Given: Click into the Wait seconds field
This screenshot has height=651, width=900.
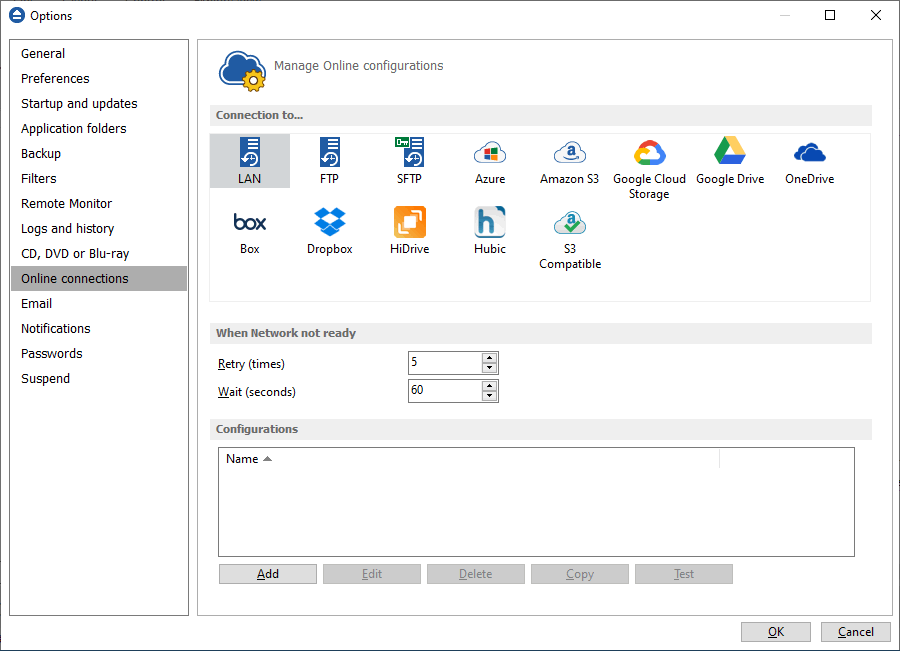Looking at the screenshot, I should (445, 391).
